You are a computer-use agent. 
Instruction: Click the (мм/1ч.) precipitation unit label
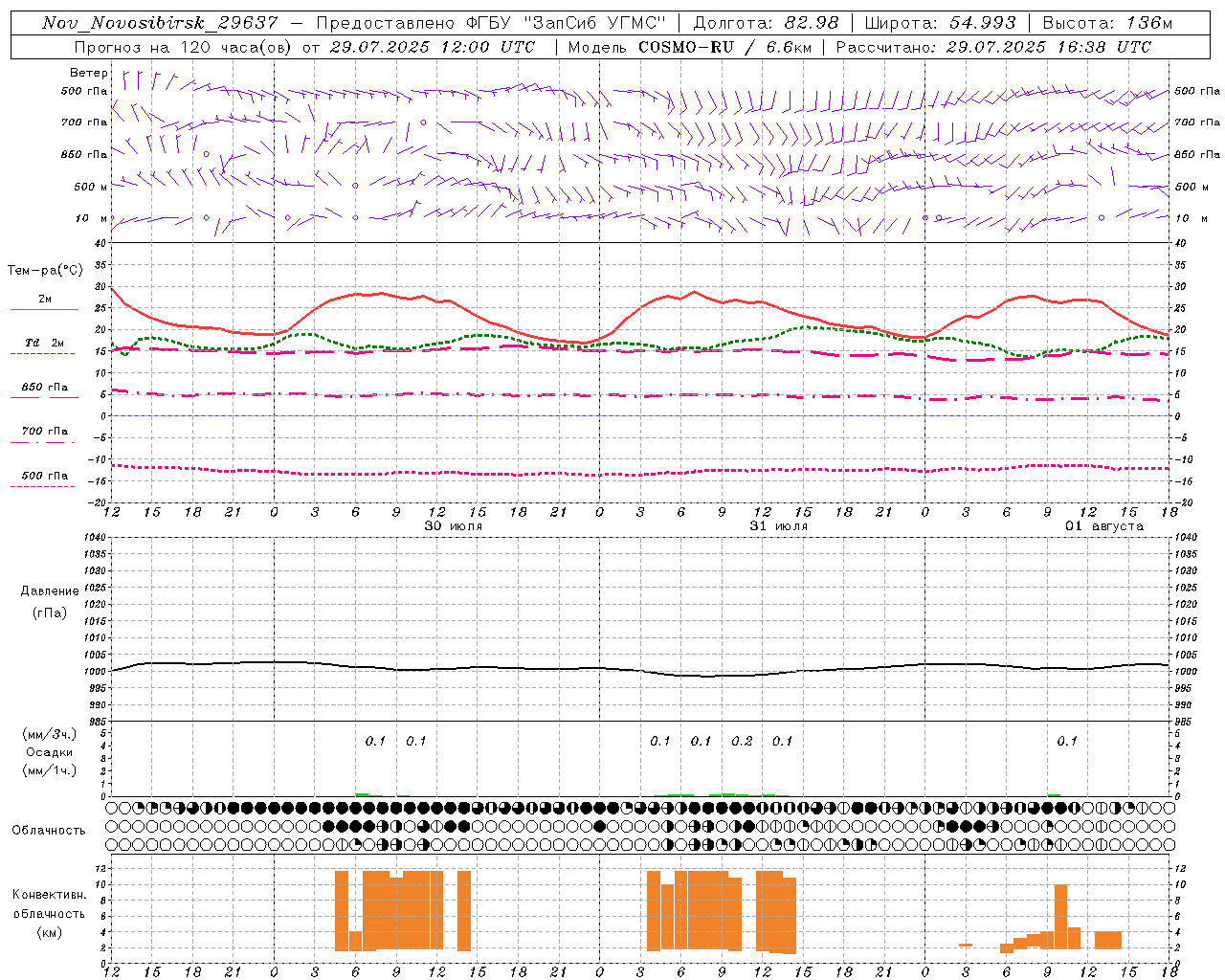pyautogui.click(x=50, y=770)
